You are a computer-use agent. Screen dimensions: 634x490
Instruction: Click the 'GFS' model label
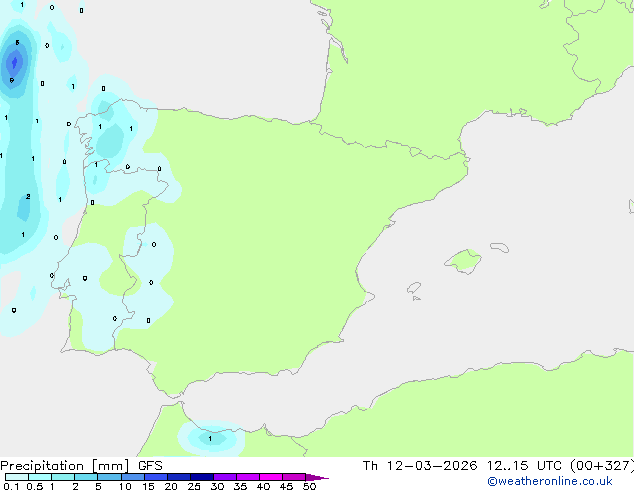[x=150, y=466]
